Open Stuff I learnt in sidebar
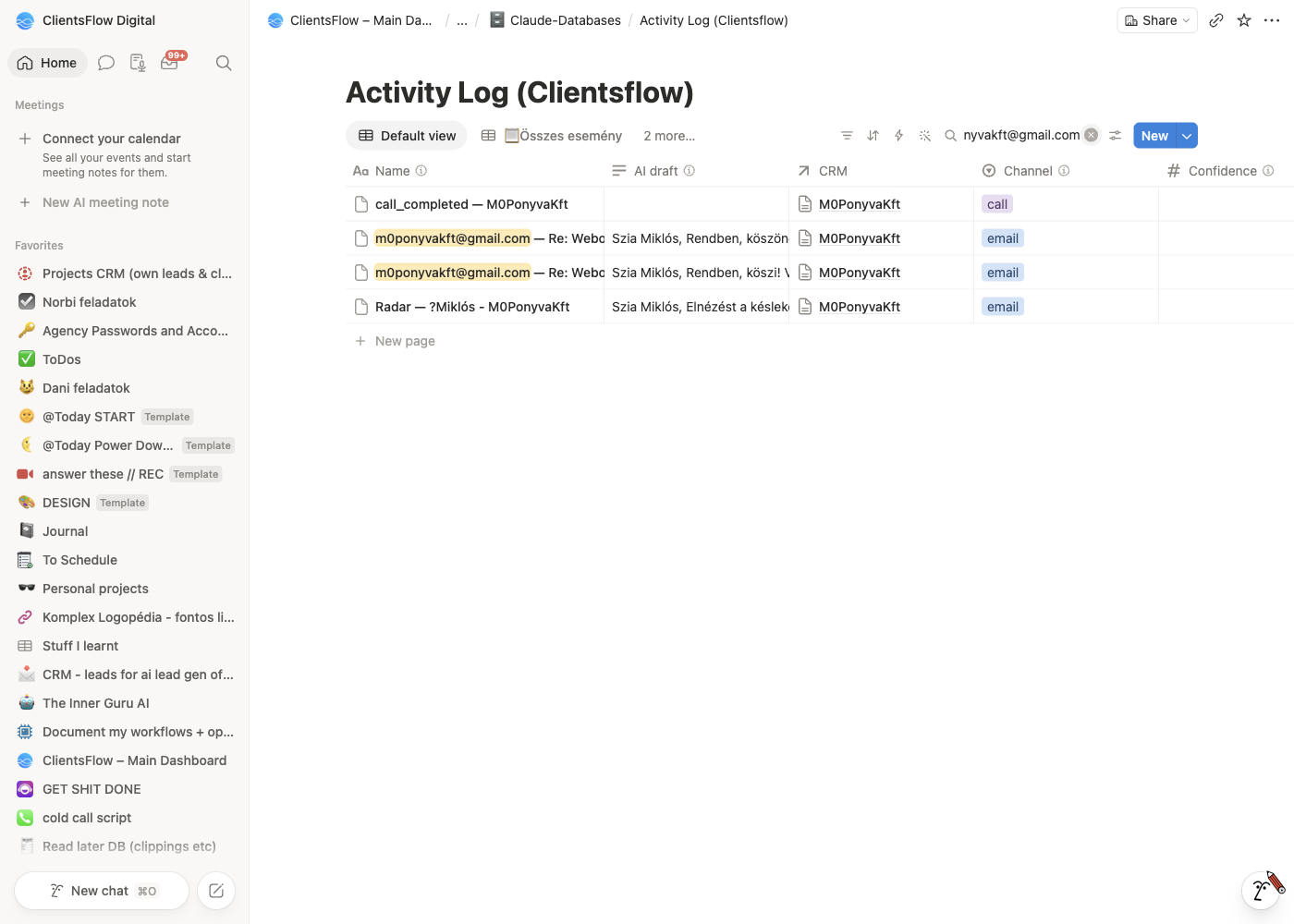1294x924 pixels. (x=126, y=646)
